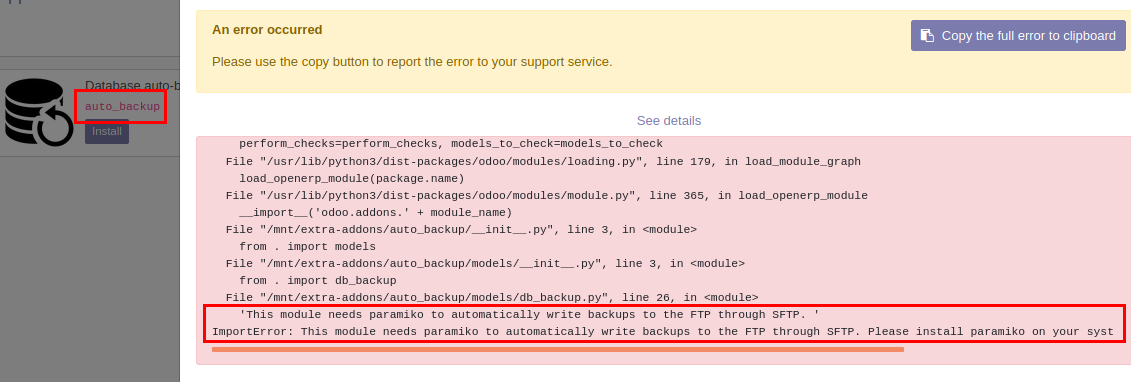This screenshot has width=1131, height=382.
Task: Click traceback line with db_backup.py line 26
Action: pyautogui.click(x=492, y=298)
